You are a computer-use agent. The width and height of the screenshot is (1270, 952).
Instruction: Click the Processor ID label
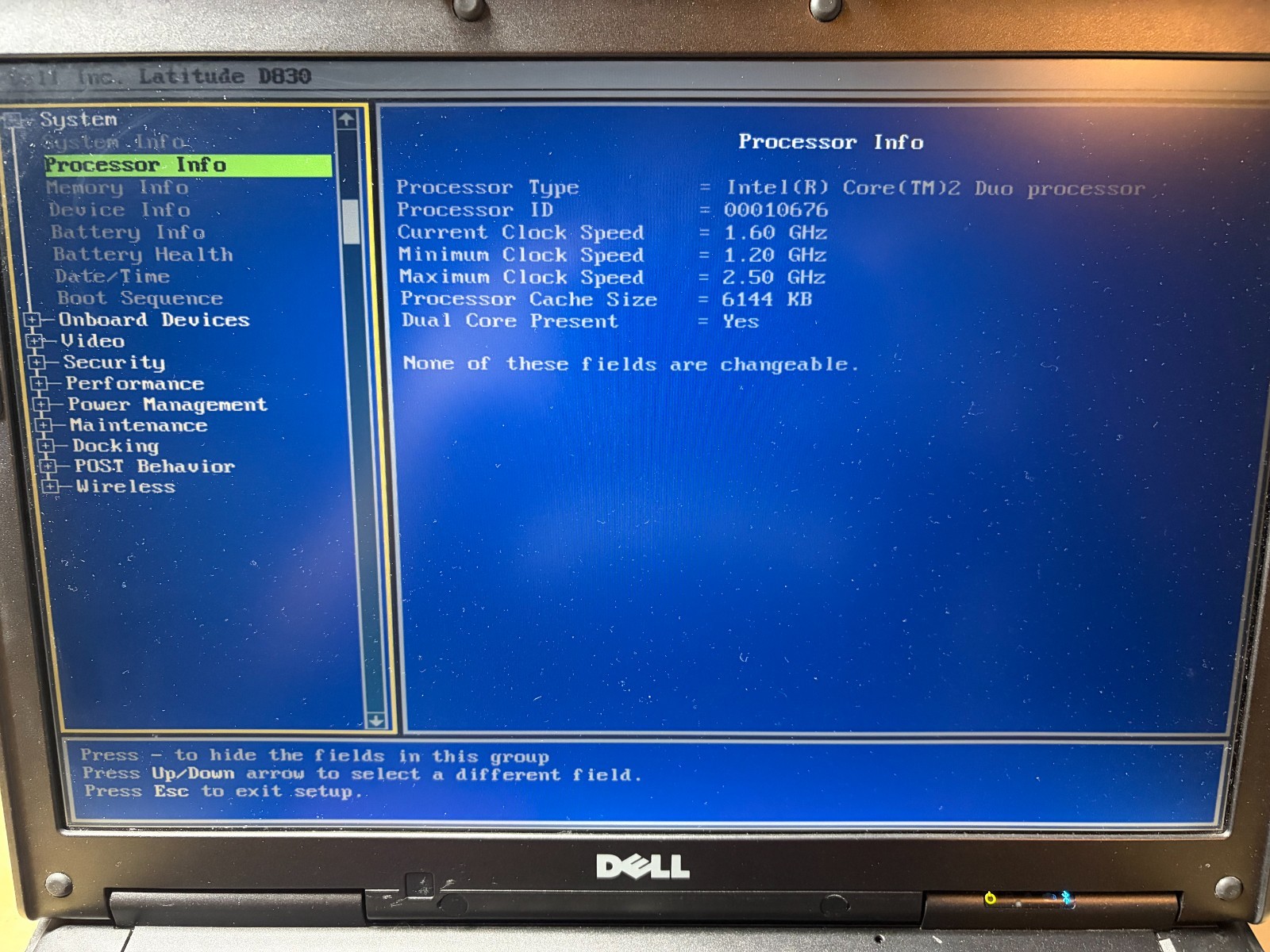(475, 210)
